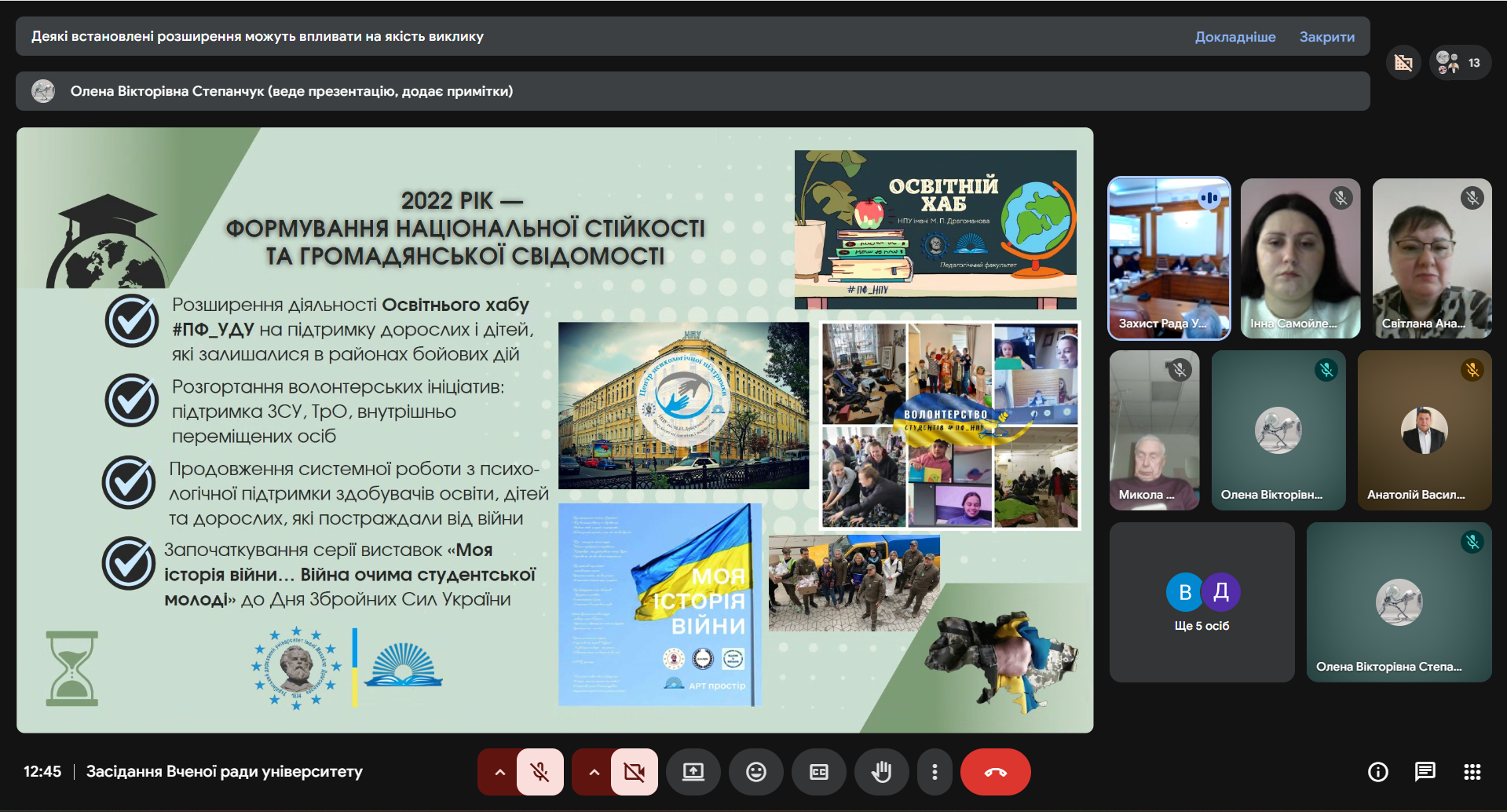Image resolution: width=1507 pixels, height=812 pixels.
Task: Turn on the camera
Action: [x=634, y=772]
